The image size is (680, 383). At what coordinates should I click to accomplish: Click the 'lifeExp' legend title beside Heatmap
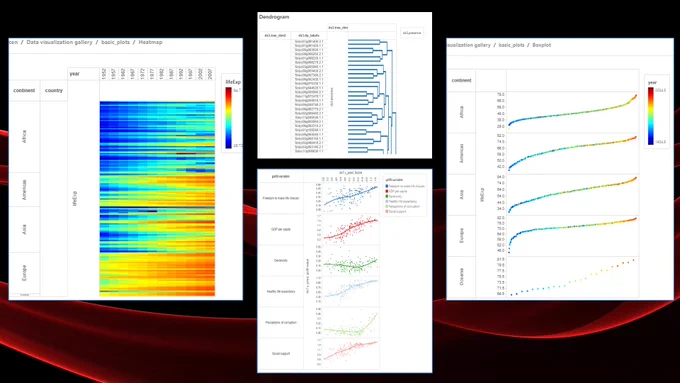tap(233, 82)
